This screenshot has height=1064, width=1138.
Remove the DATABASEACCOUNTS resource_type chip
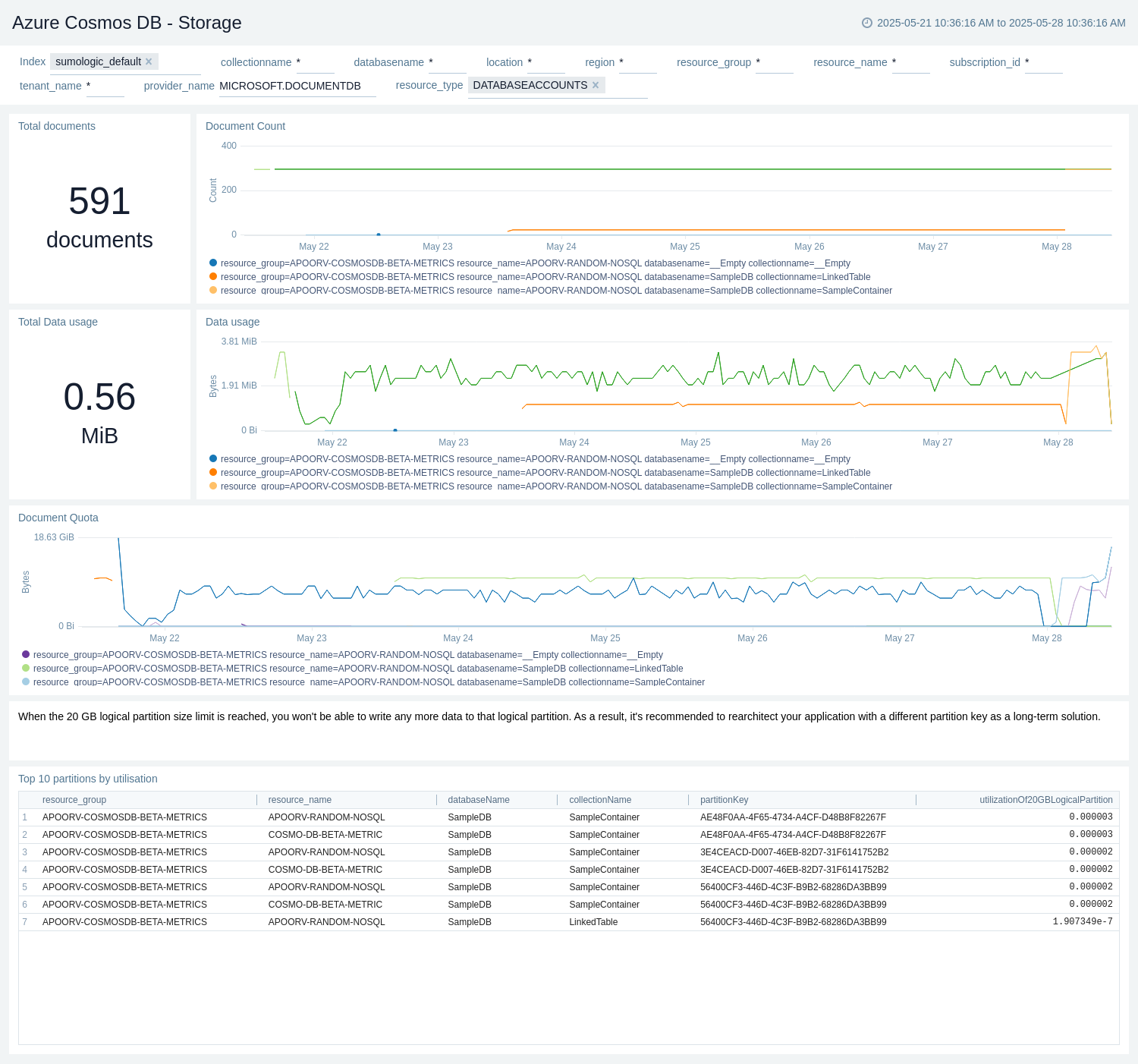tap(596, 85)
